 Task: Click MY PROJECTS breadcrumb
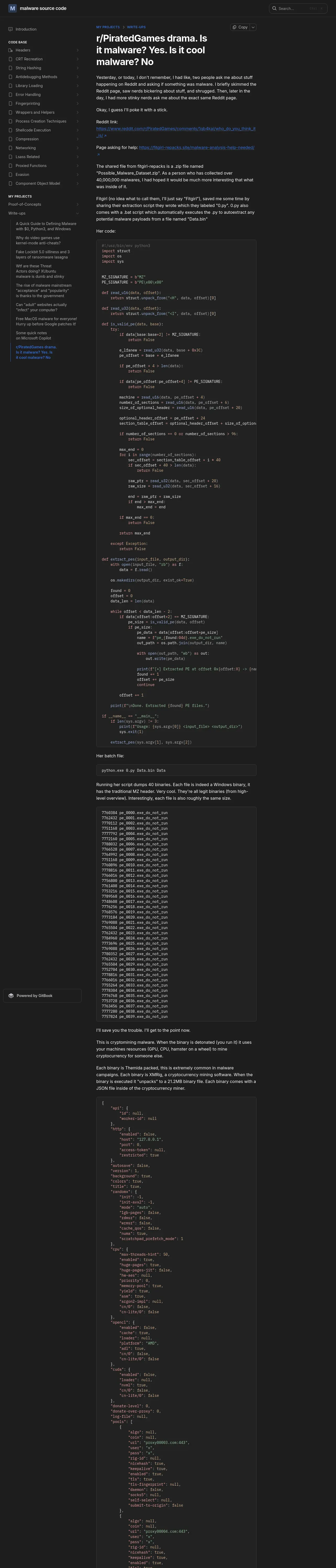[108, 27]
